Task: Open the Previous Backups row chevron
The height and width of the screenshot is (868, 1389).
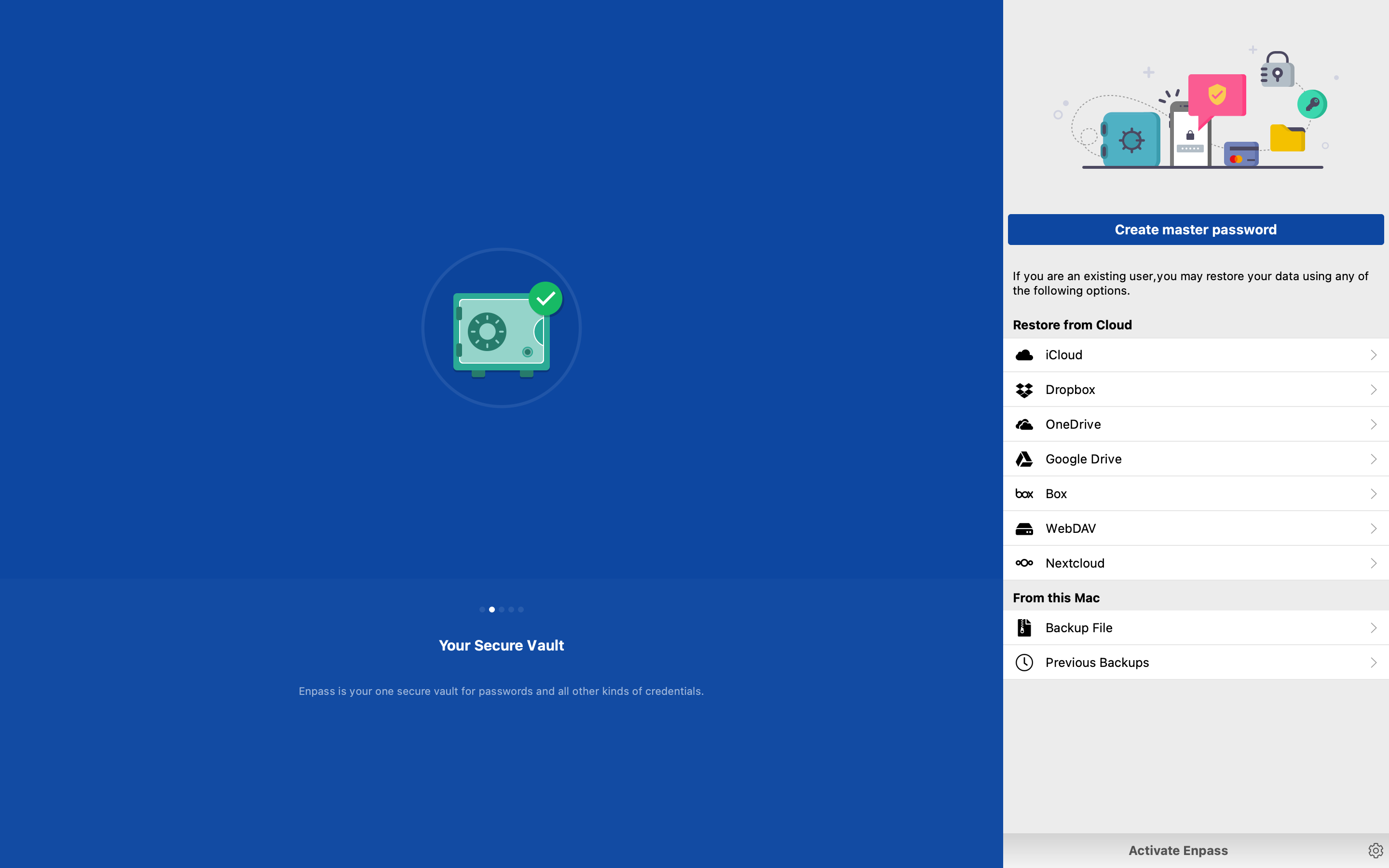Action: pos(1374,663)
